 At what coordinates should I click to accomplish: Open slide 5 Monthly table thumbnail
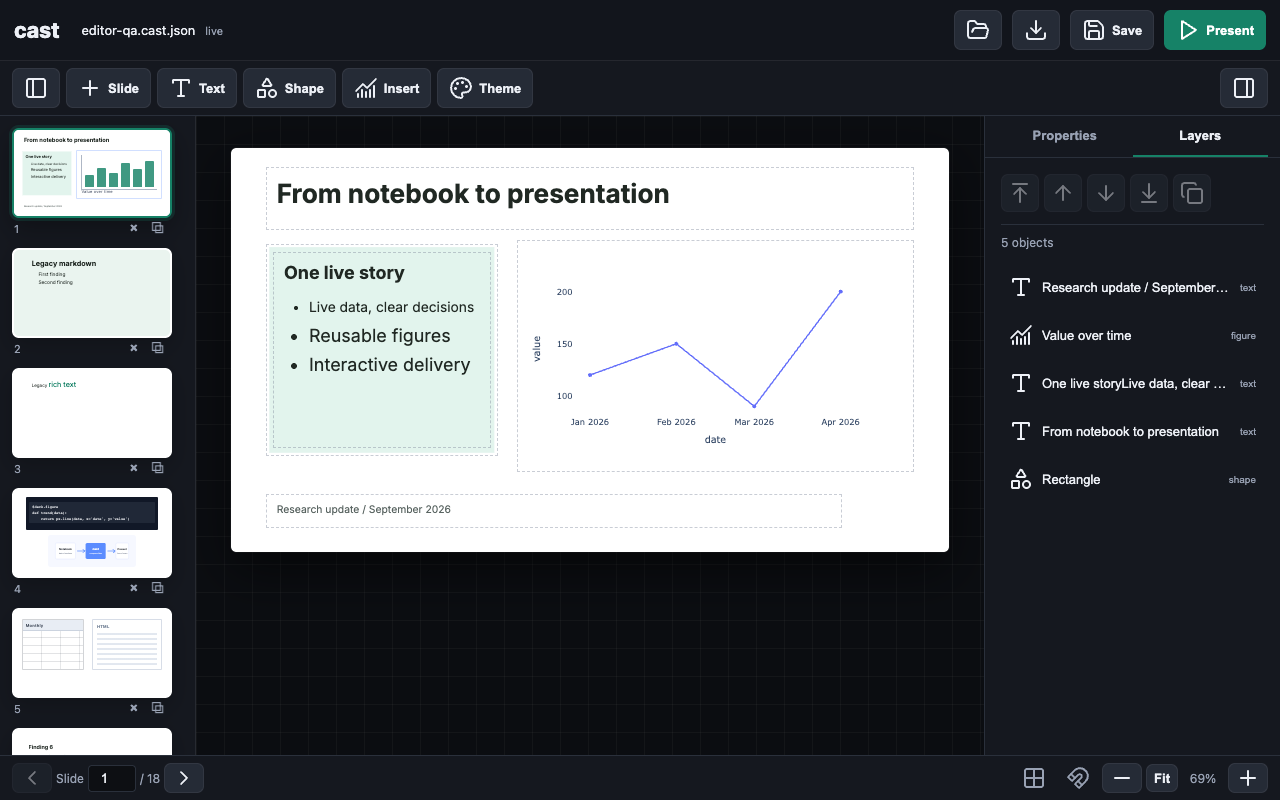click(x=92, y=653)
